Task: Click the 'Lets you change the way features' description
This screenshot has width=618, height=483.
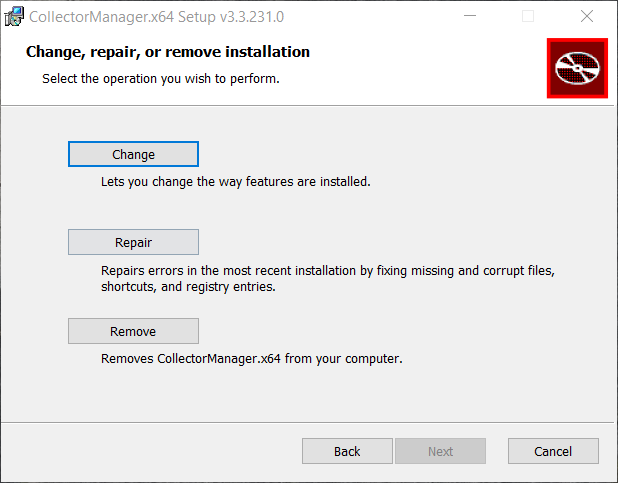Action: coord(235,183)
